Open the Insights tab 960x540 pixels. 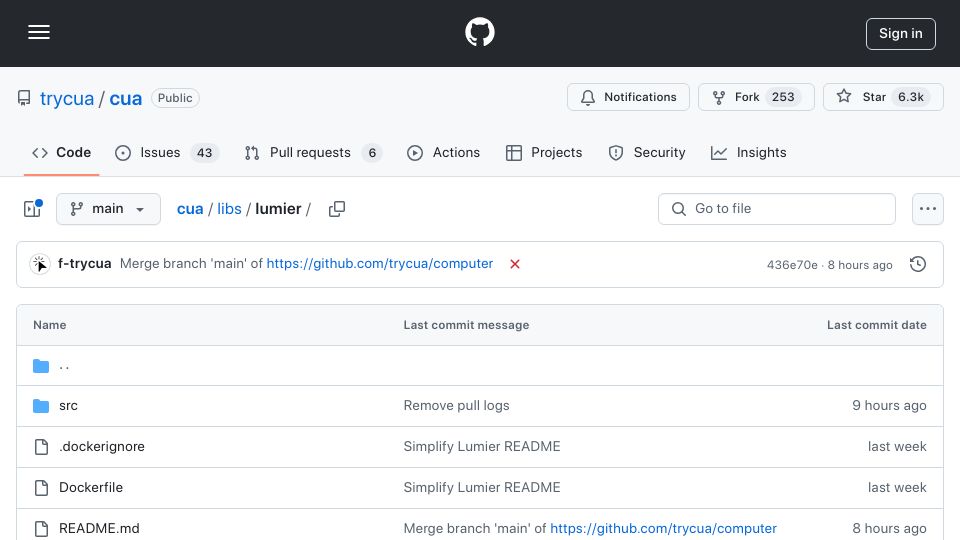pos(748,152)
